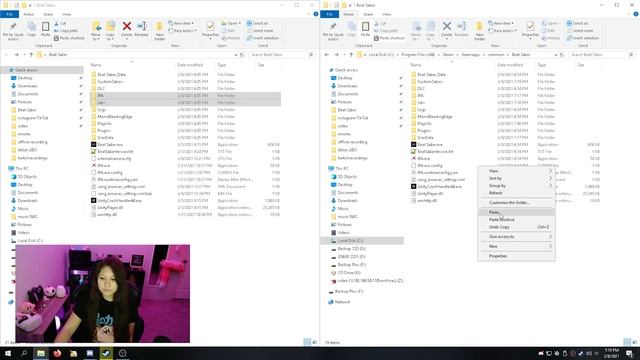Screen dimensions: 640x360
Task: Expand the View submenu in context menu
Action: pos(516,171)
